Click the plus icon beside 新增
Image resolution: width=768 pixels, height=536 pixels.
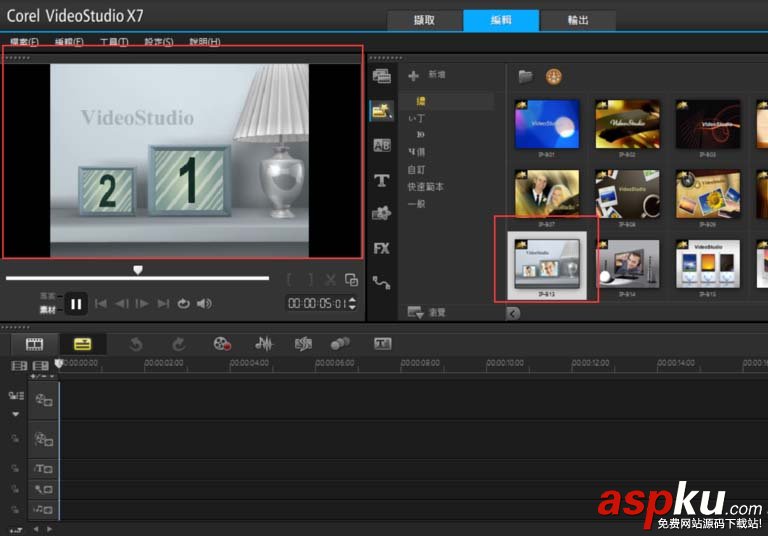[x=413, y=75]
